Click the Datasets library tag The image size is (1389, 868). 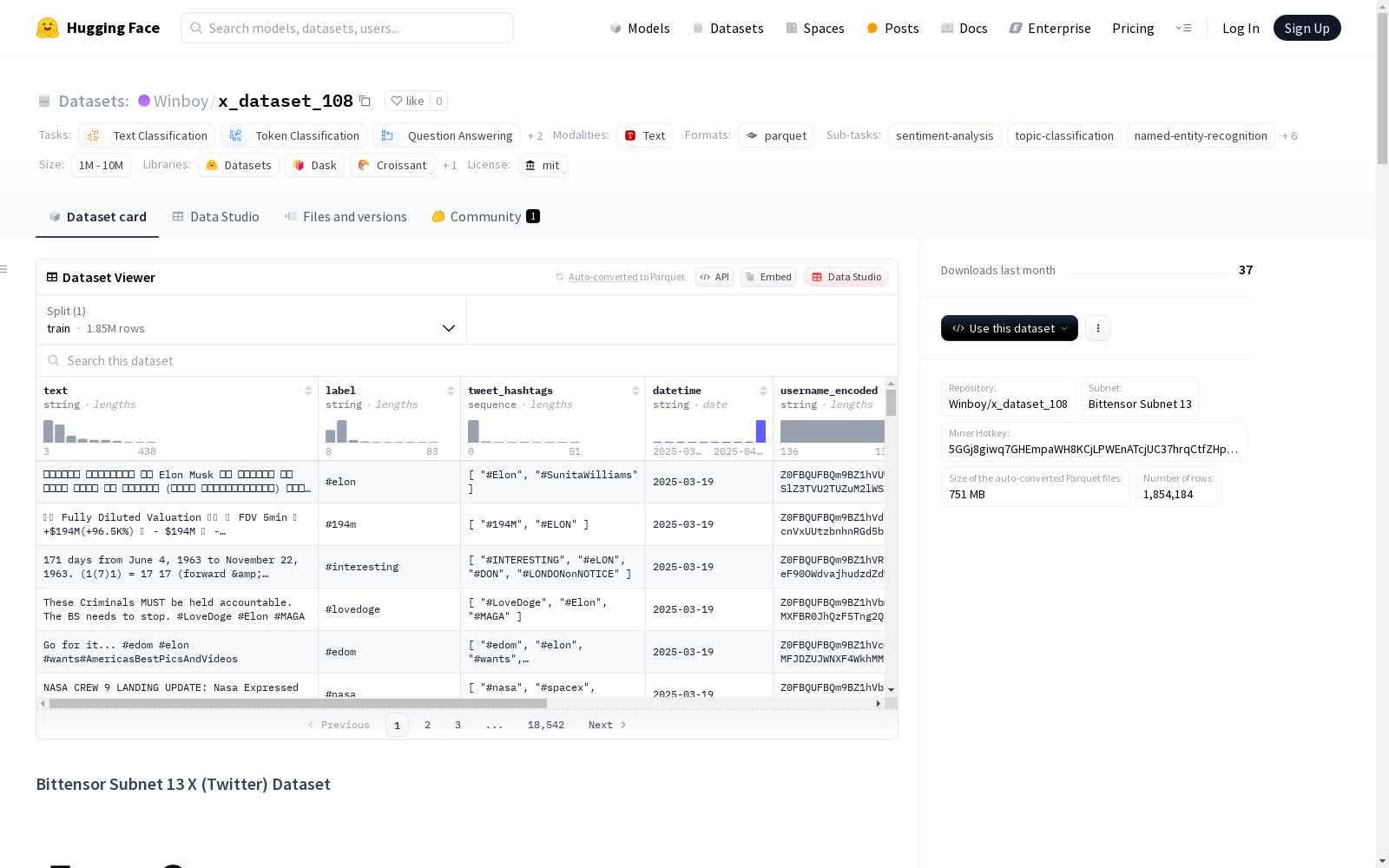[239, 165]
